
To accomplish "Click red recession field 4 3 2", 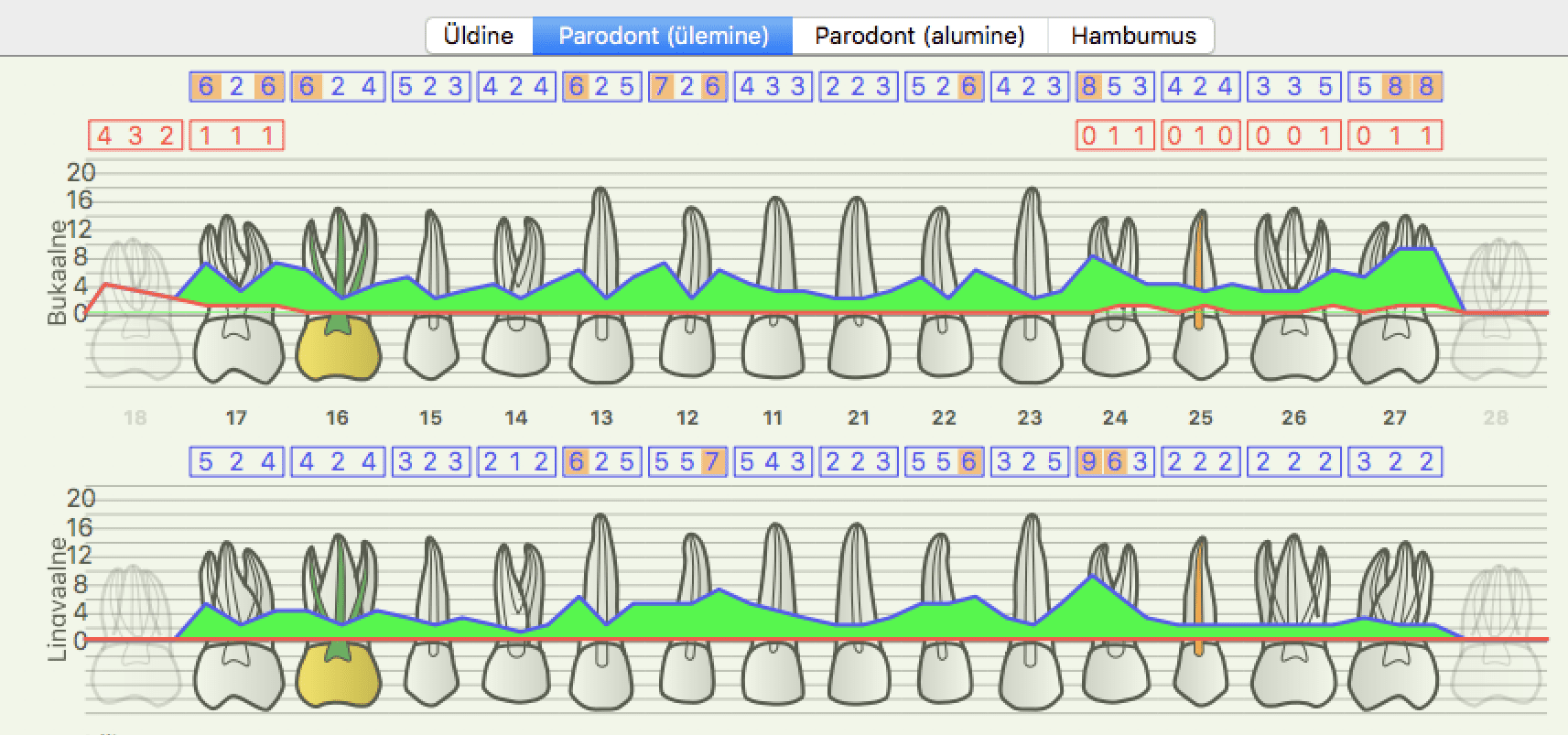I will click(x=135, y=136).
